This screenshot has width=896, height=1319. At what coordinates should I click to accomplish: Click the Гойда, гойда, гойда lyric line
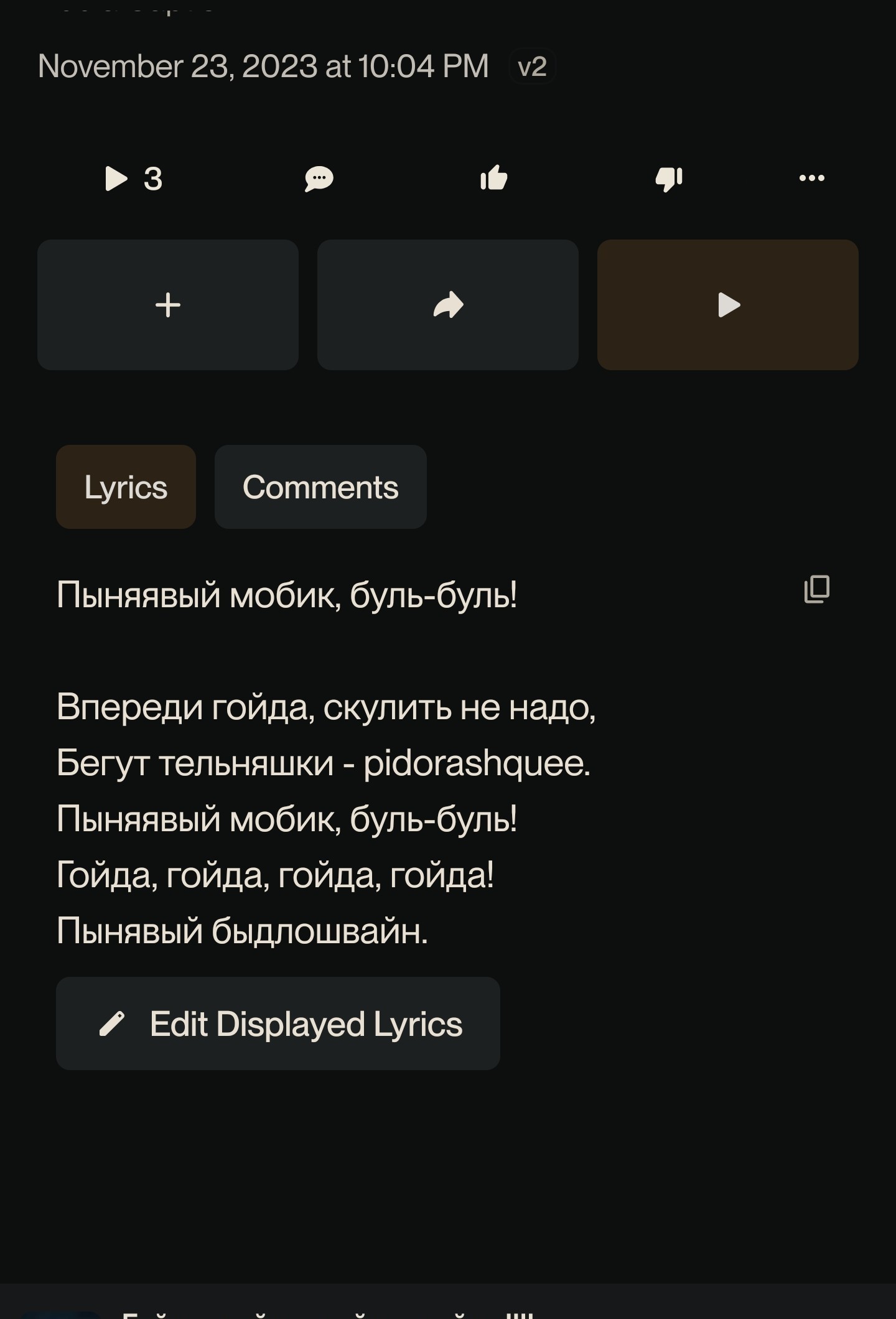click(x=275, y=875)
